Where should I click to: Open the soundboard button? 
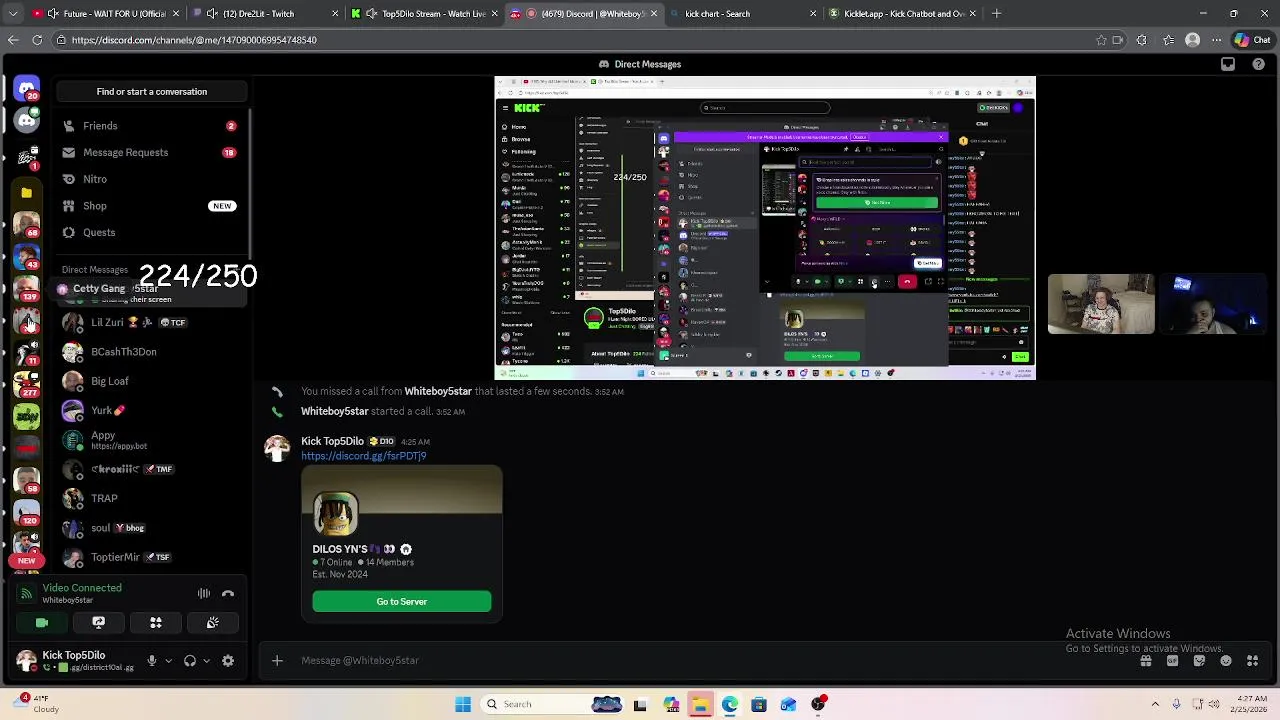coord(213,623)
